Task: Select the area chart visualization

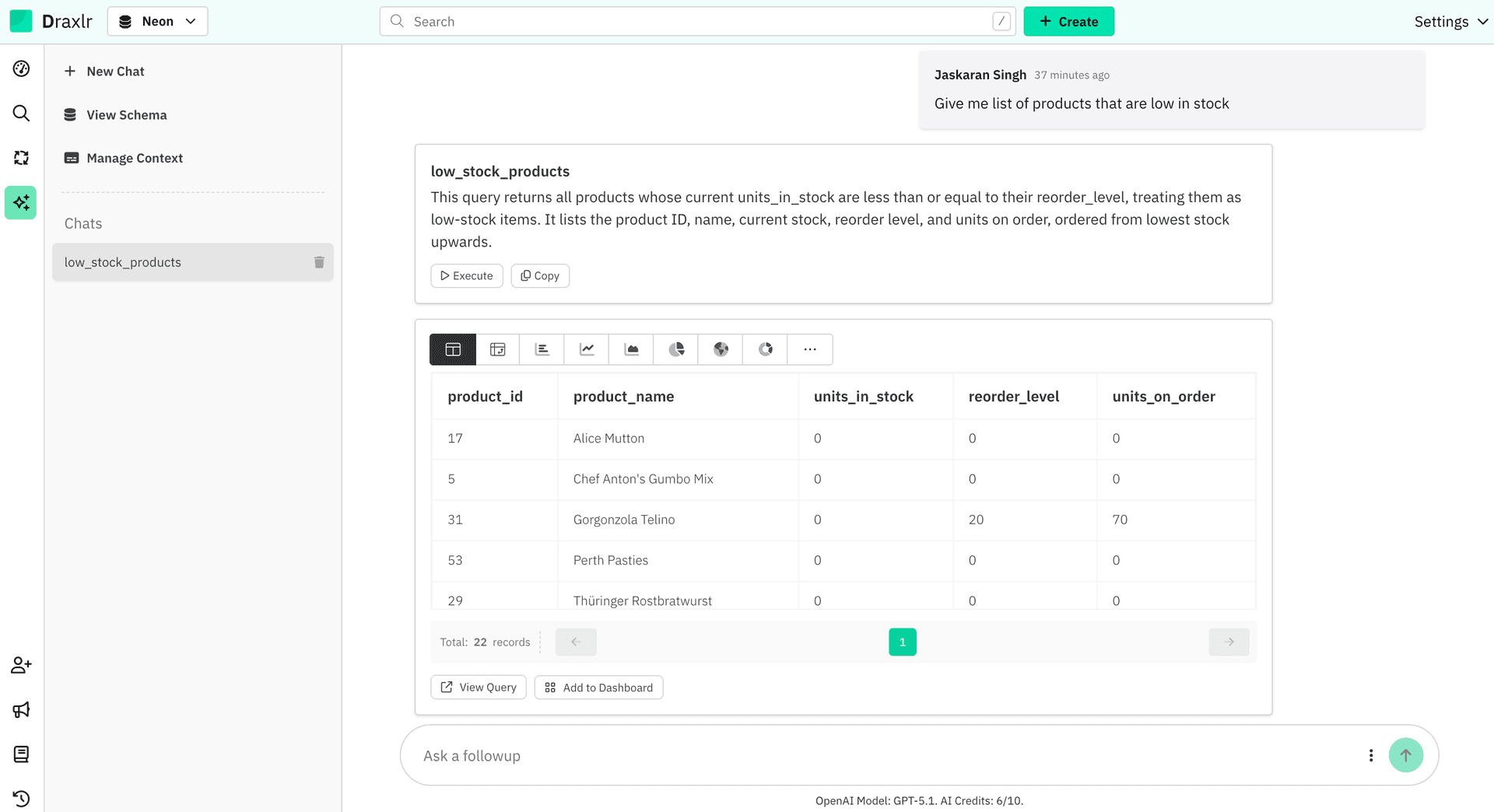Action: [x=632, y=350]
